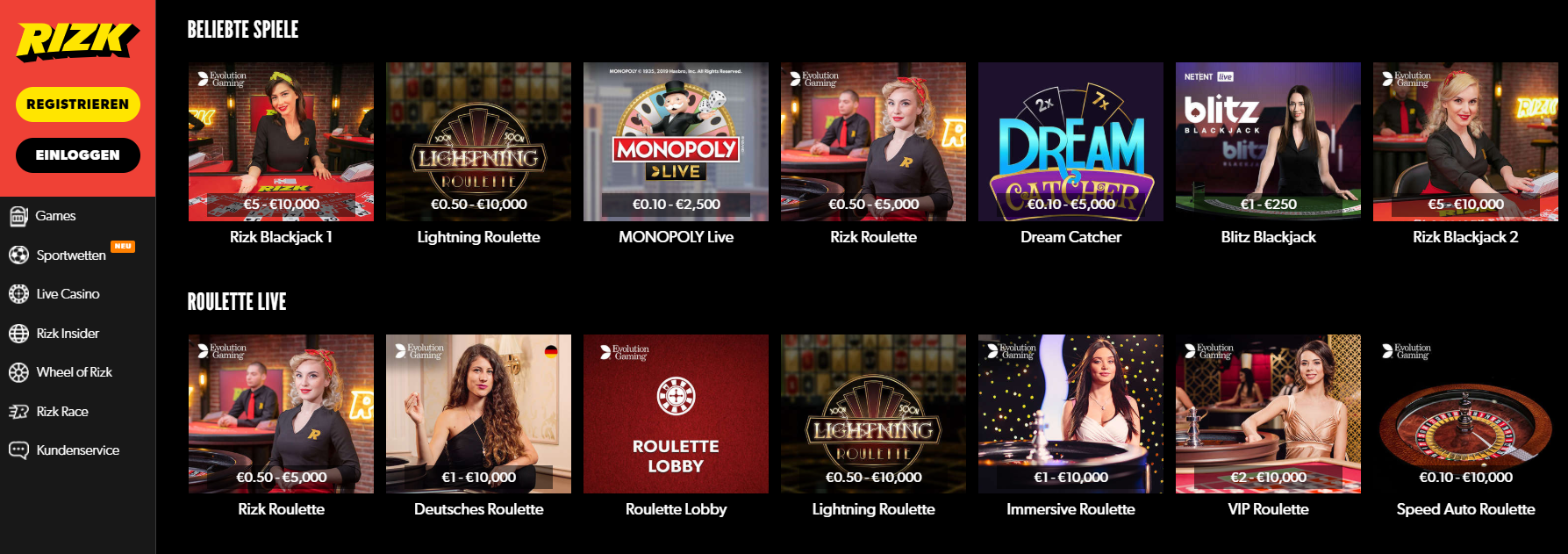Open the MONOPOLY Live game thumbnail
Image resolution: width=1568 pixels, height=554 pixels.
point(676,141)
